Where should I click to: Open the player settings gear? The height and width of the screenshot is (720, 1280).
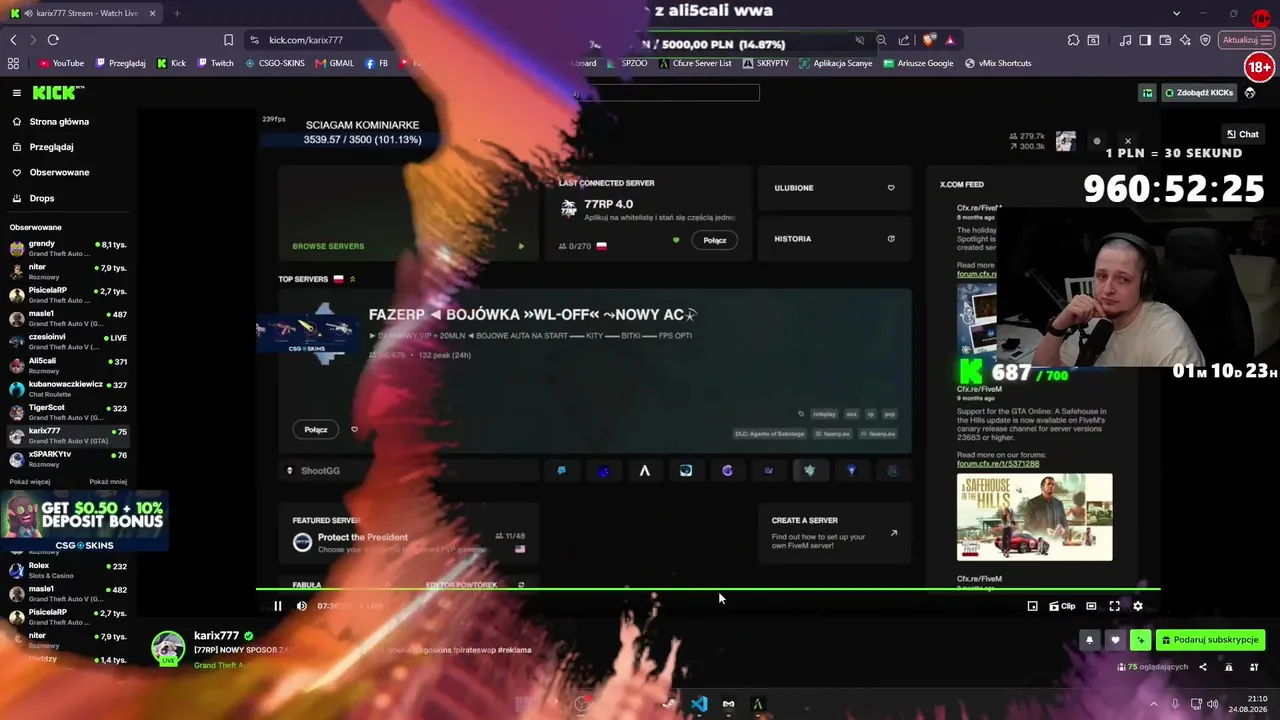click(1138, 606)
